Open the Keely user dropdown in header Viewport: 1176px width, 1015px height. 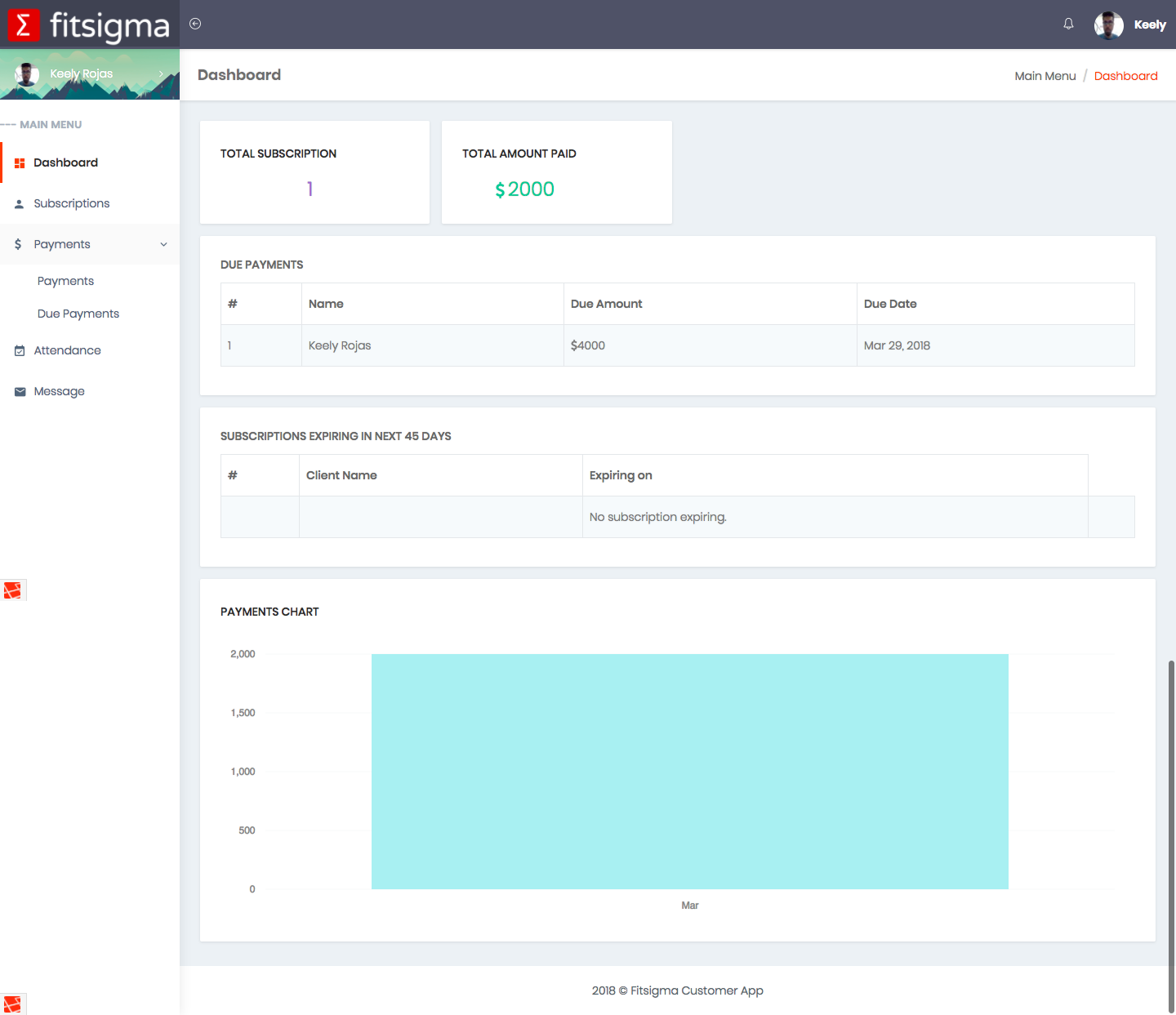pyautogui.click(x=1149, y=25)
